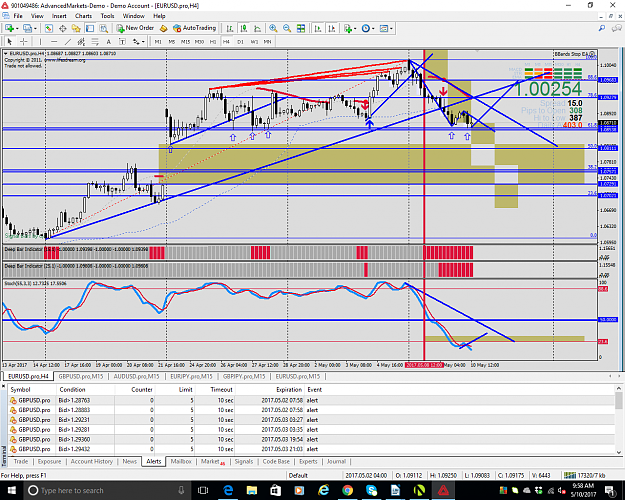Toggle chart shift from right border
625x500 pixels.
[x=332, y=28]
